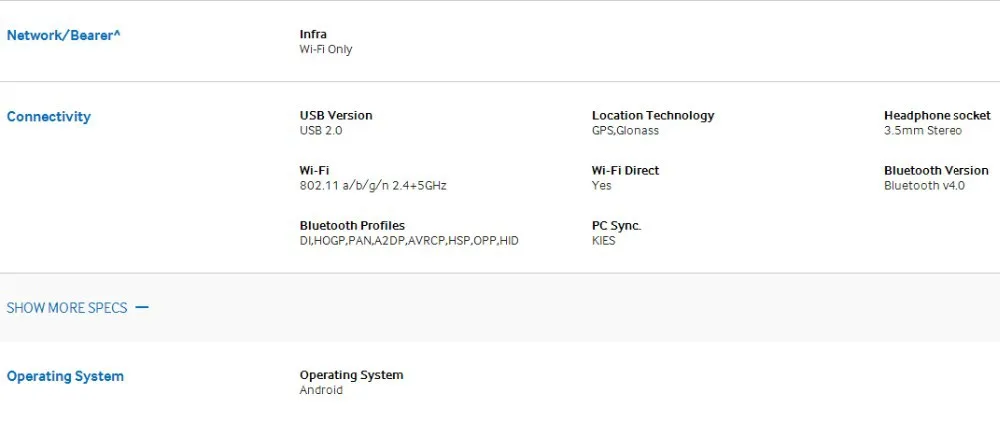The height and width of the screenshot is (422, 1000).
Task: Collapse specs with the minus icon
Action: pyautogui.click(x=142, y=307)
